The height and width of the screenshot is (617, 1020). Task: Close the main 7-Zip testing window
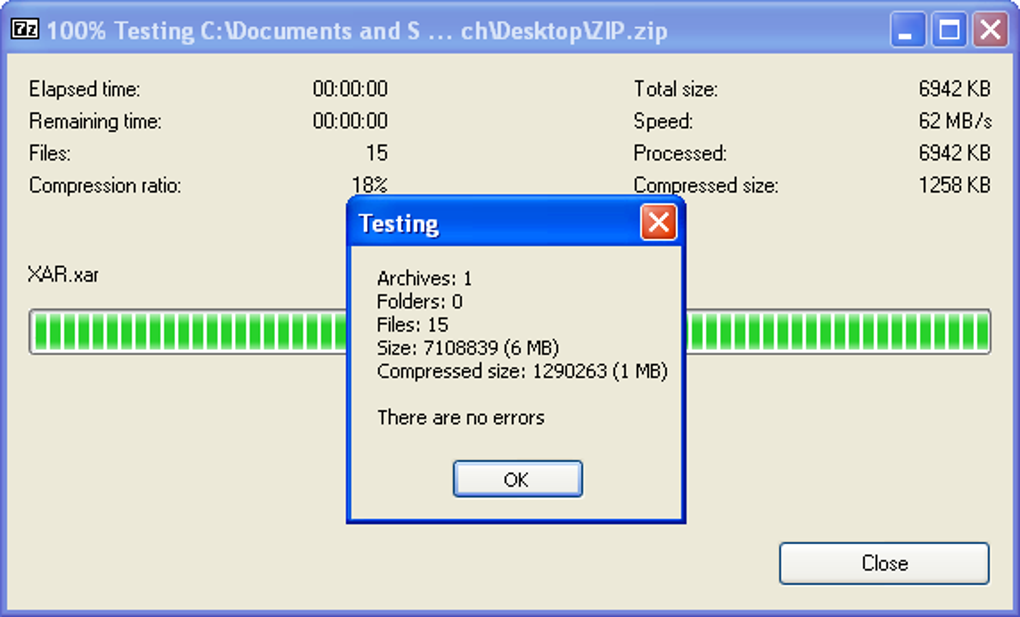tap(990, 30)
